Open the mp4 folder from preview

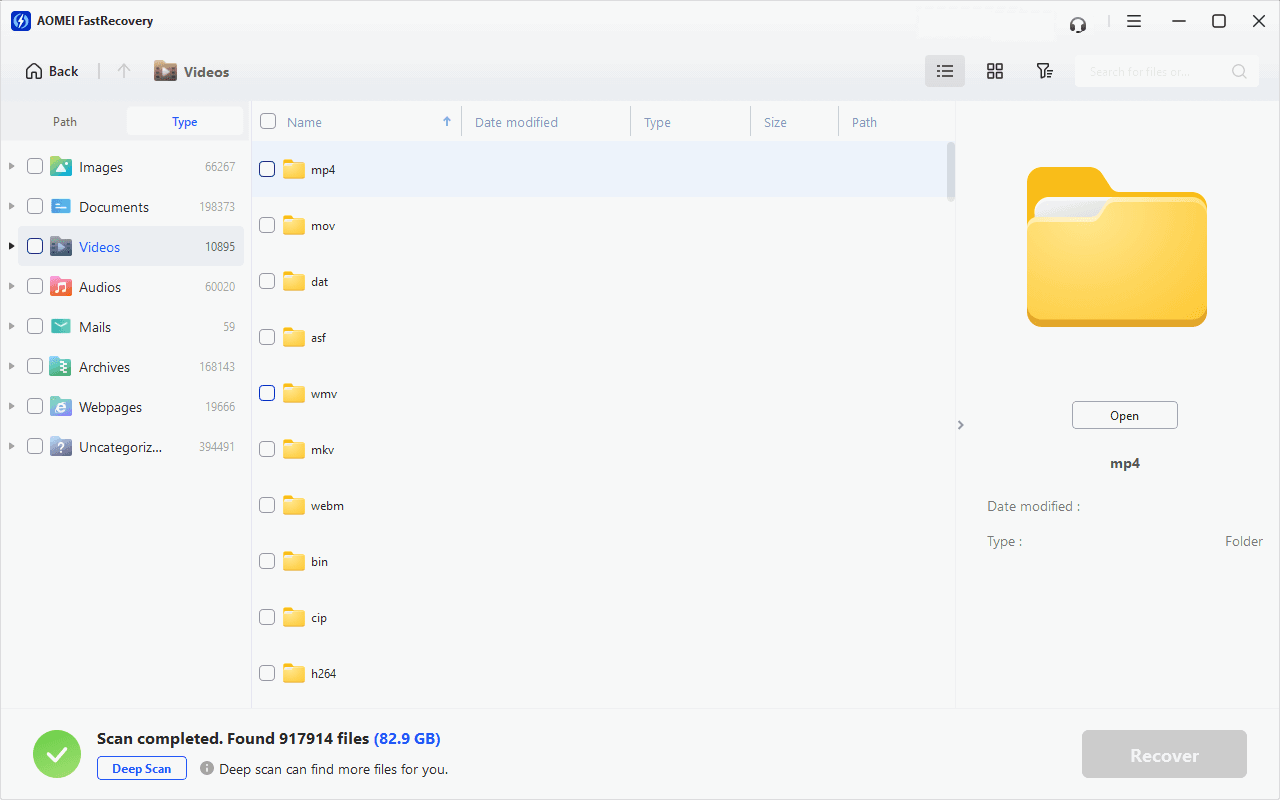(1124, 415)
